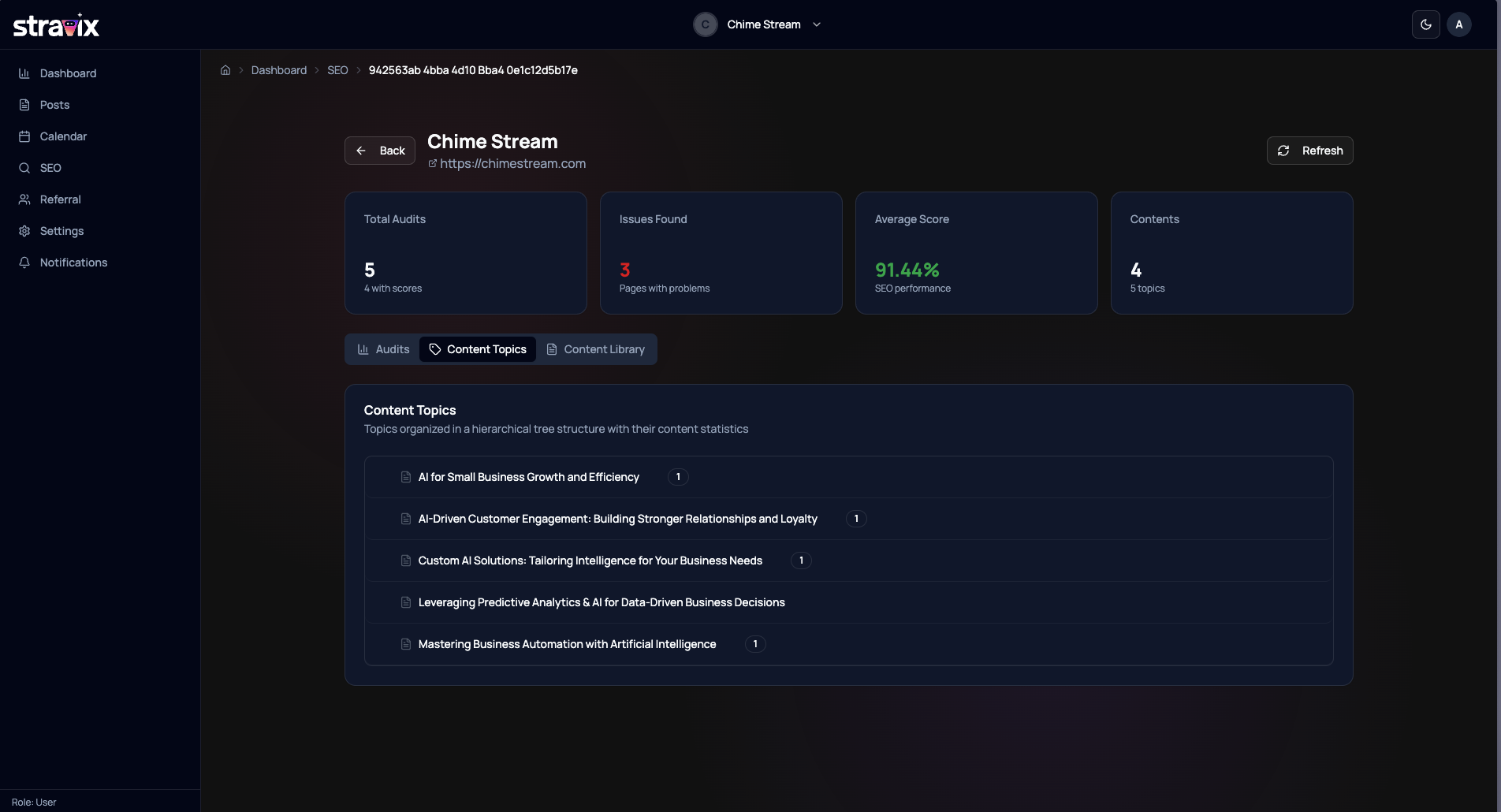Image resolution: width=1501 pixels, height=812 pixels.
Task: Go to Dashboard breadcrumb link
Action: pos(279,70)
